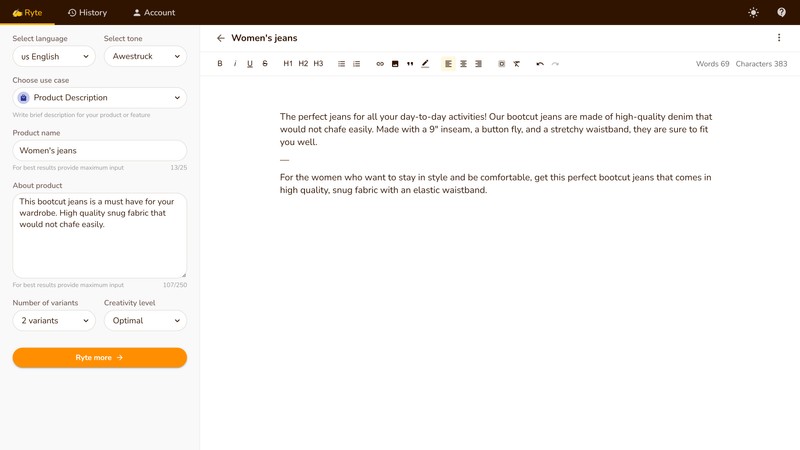The width and height of the screenshot is (800, 450).
Task: Open the Select language dropdown
Action: point(54,57)
